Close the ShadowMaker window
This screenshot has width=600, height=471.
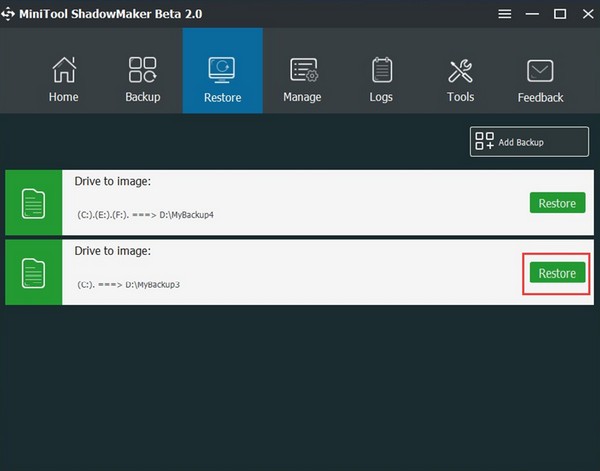588,14
